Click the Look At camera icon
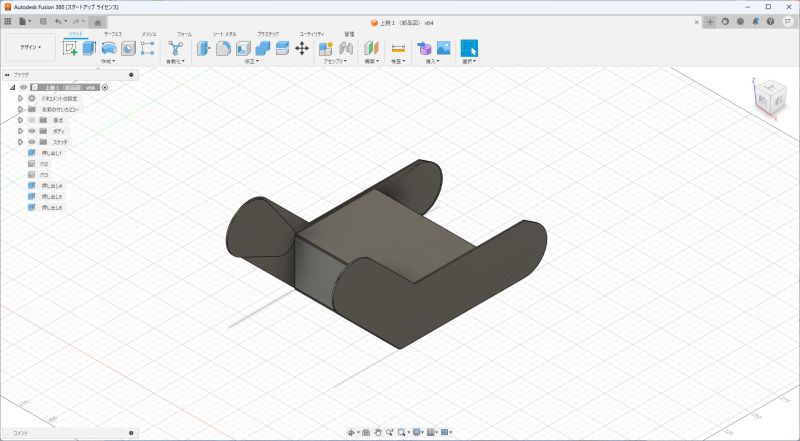 click(x=366, y=432)
